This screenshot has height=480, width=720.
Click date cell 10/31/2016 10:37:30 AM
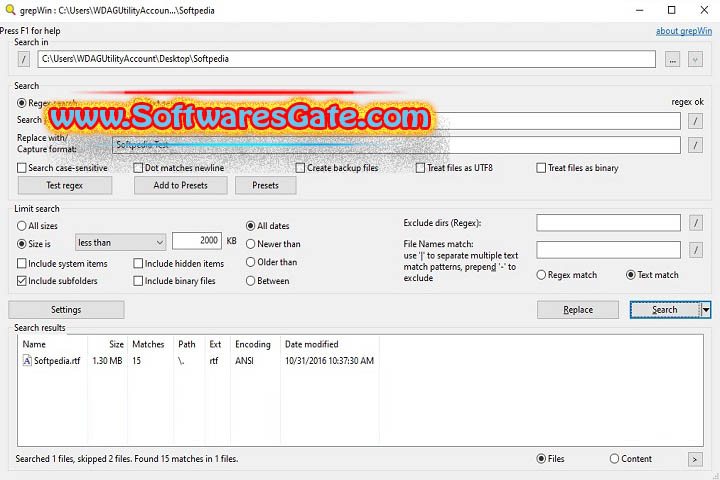[329, 361]
